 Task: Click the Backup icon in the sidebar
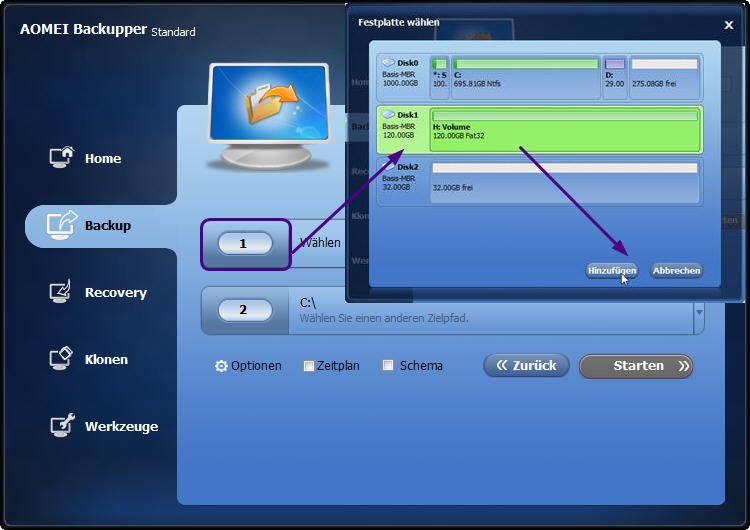tap(62, 225)
